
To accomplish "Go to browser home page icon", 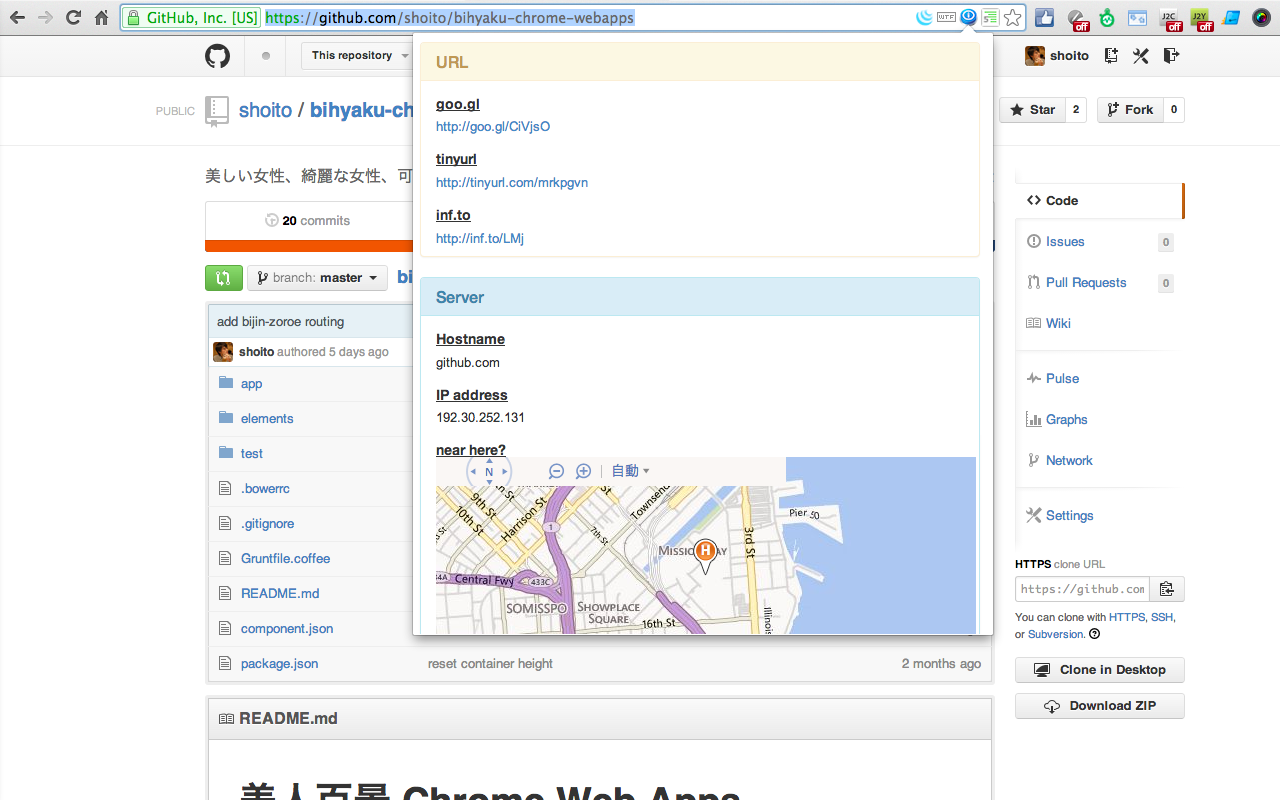I will pyautogui.click(x=101, y=18).
